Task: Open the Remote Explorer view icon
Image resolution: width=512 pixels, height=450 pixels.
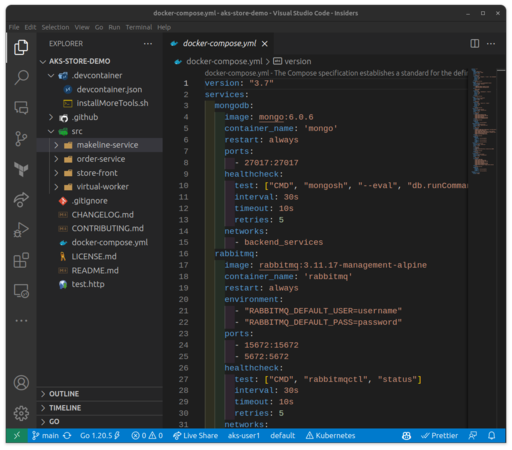Action: 21,291
